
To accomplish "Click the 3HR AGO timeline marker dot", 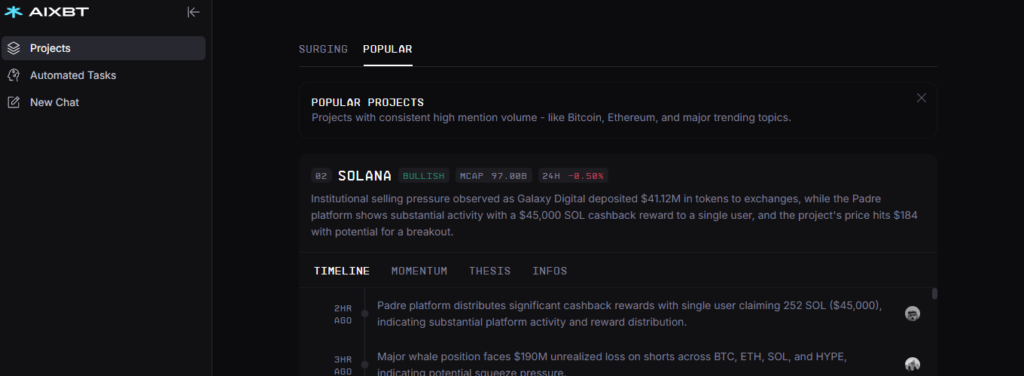I will (x=364, y=364).
